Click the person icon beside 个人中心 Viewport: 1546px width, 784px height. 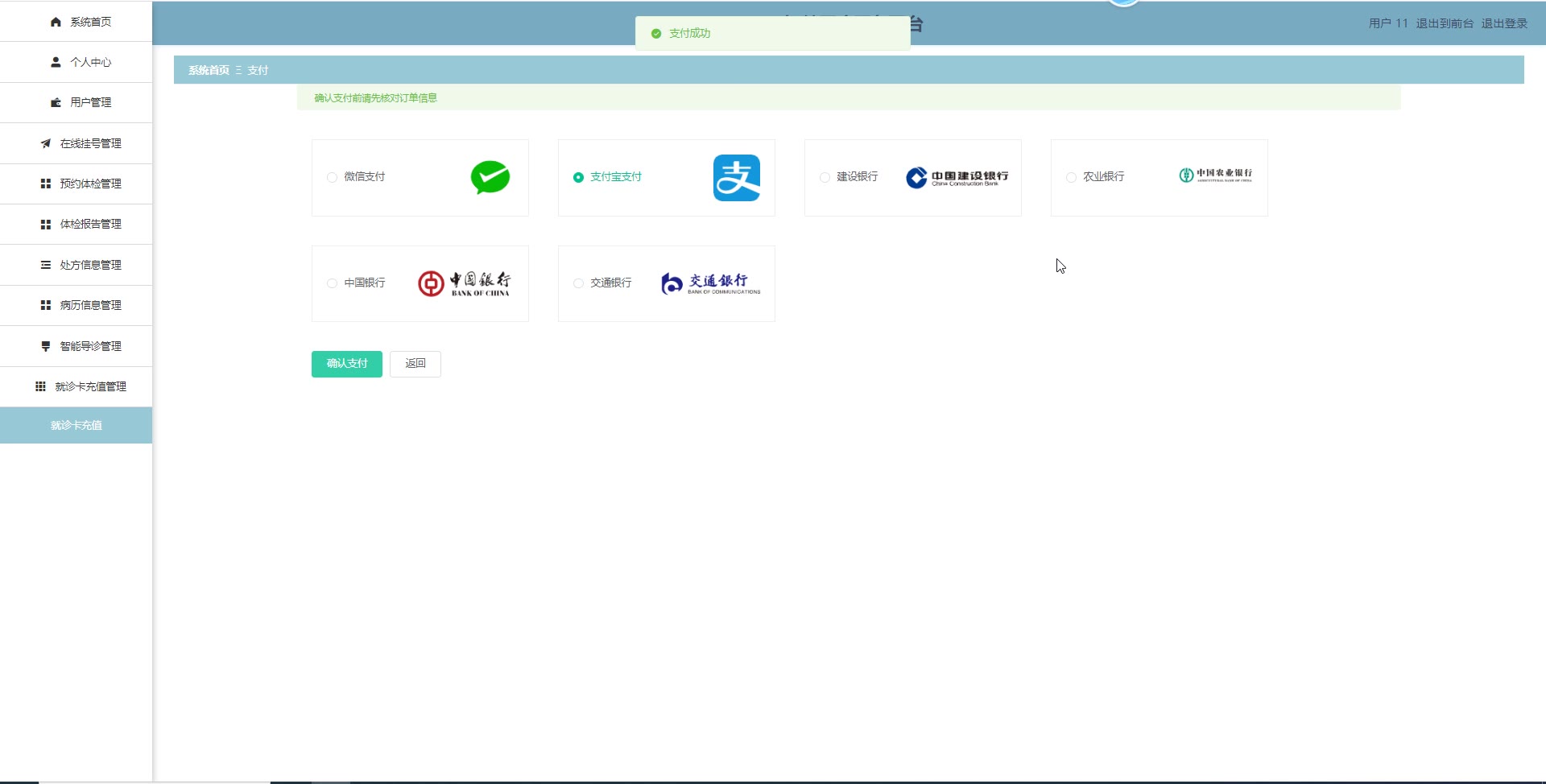tap(56, 62)
